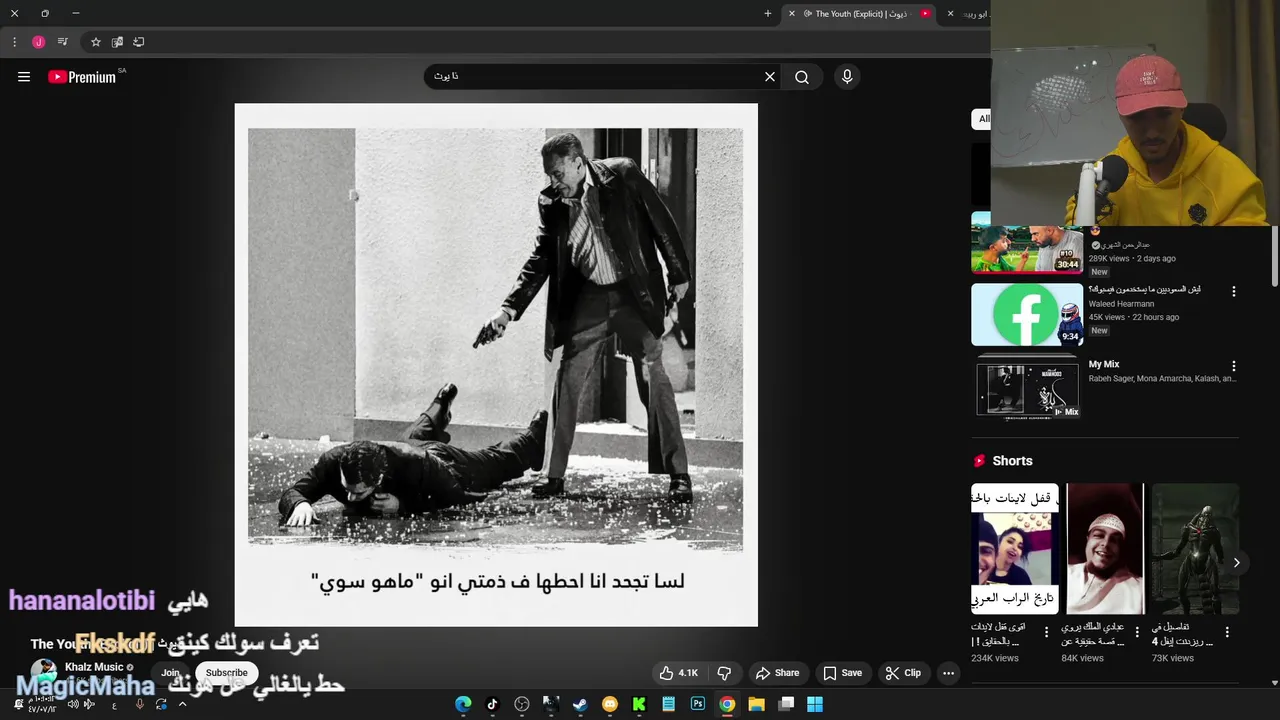The width and height of the screenshot is (1280, 720).
Task: Open options for Waleed Hearmann video
Action: (x=1233, y=291)
